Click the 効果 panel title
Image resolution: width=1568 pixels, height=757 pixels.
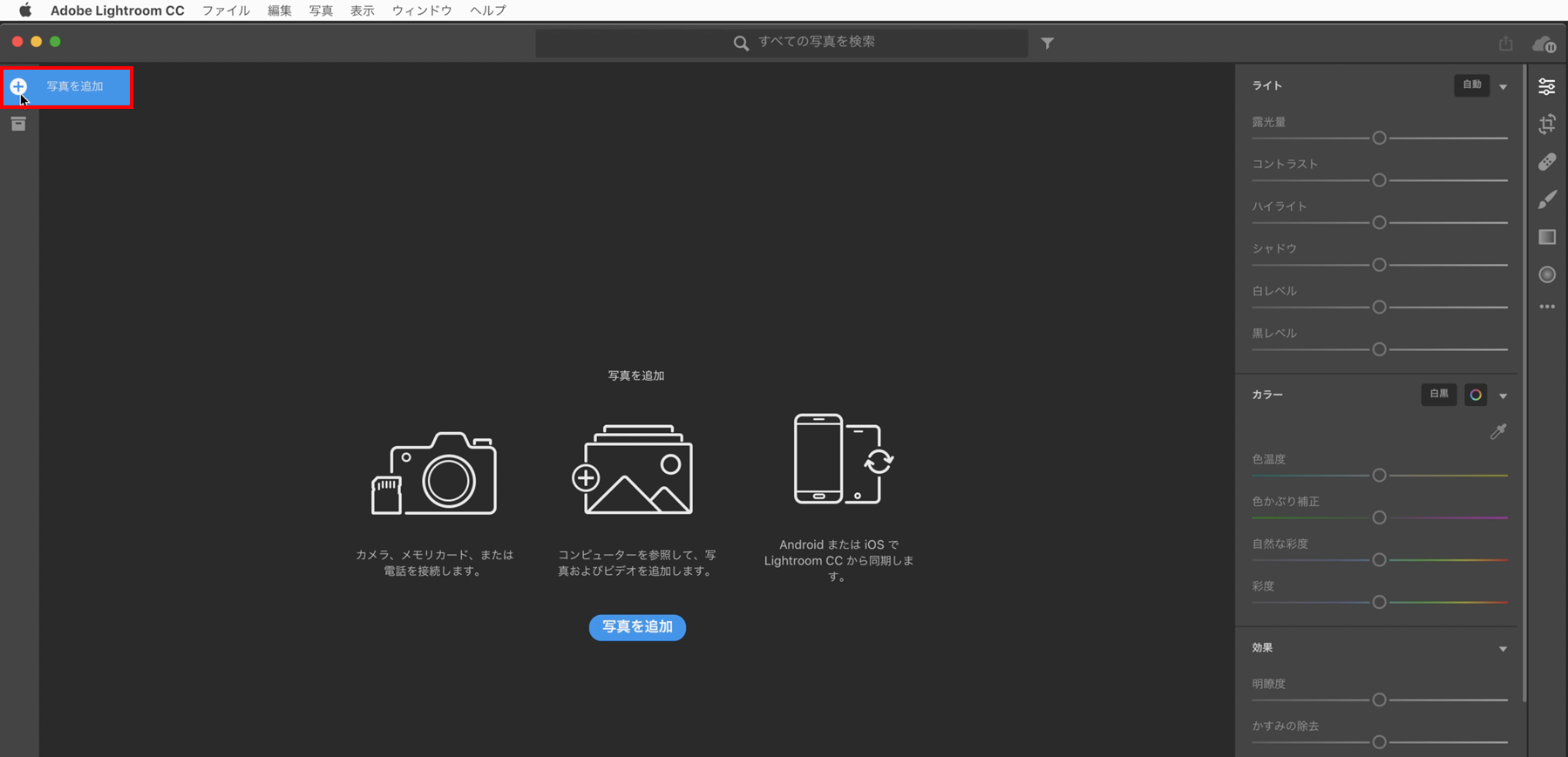[x=1262, y=647]
